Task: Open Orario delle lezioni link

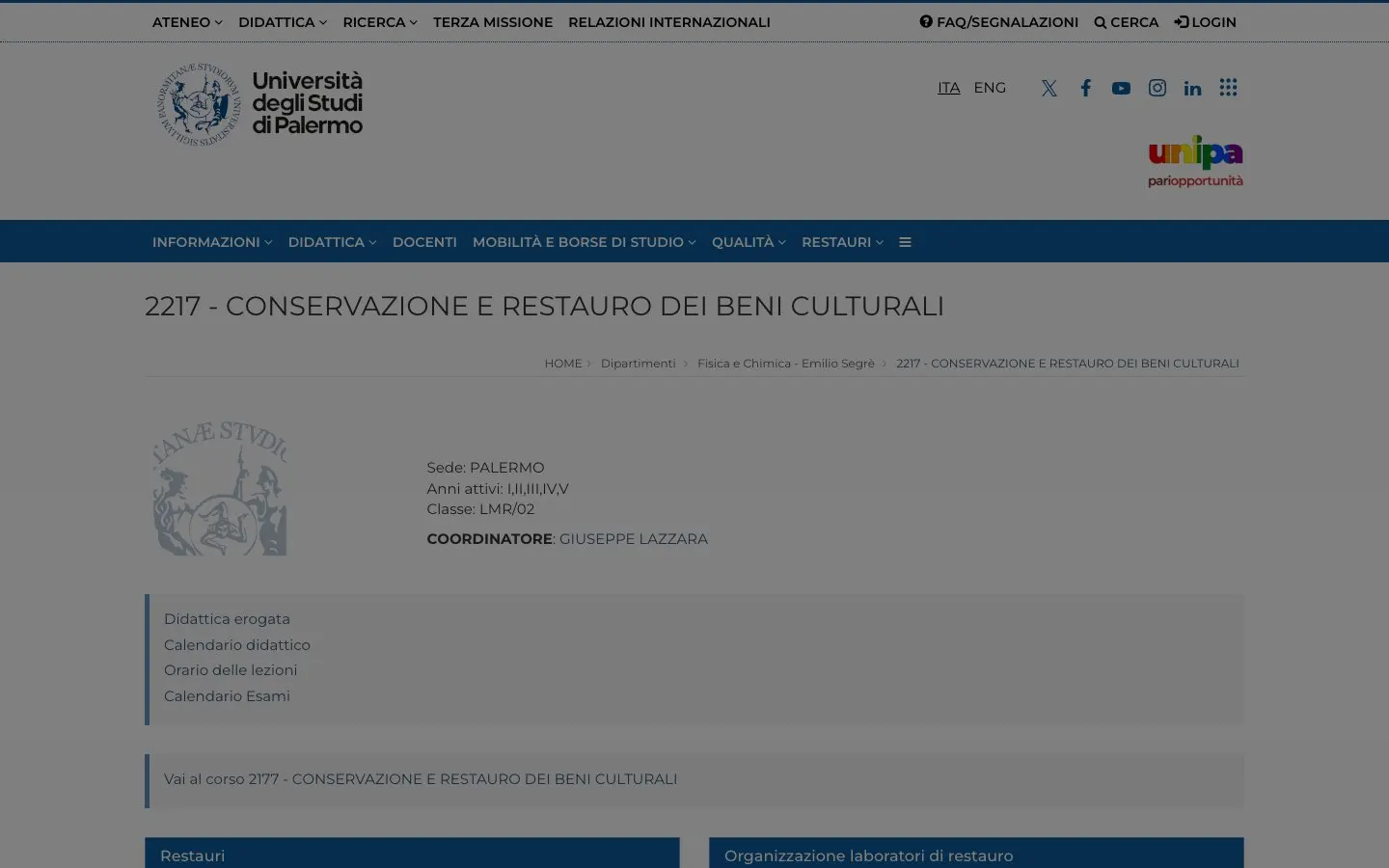Action: pos(231,670)
